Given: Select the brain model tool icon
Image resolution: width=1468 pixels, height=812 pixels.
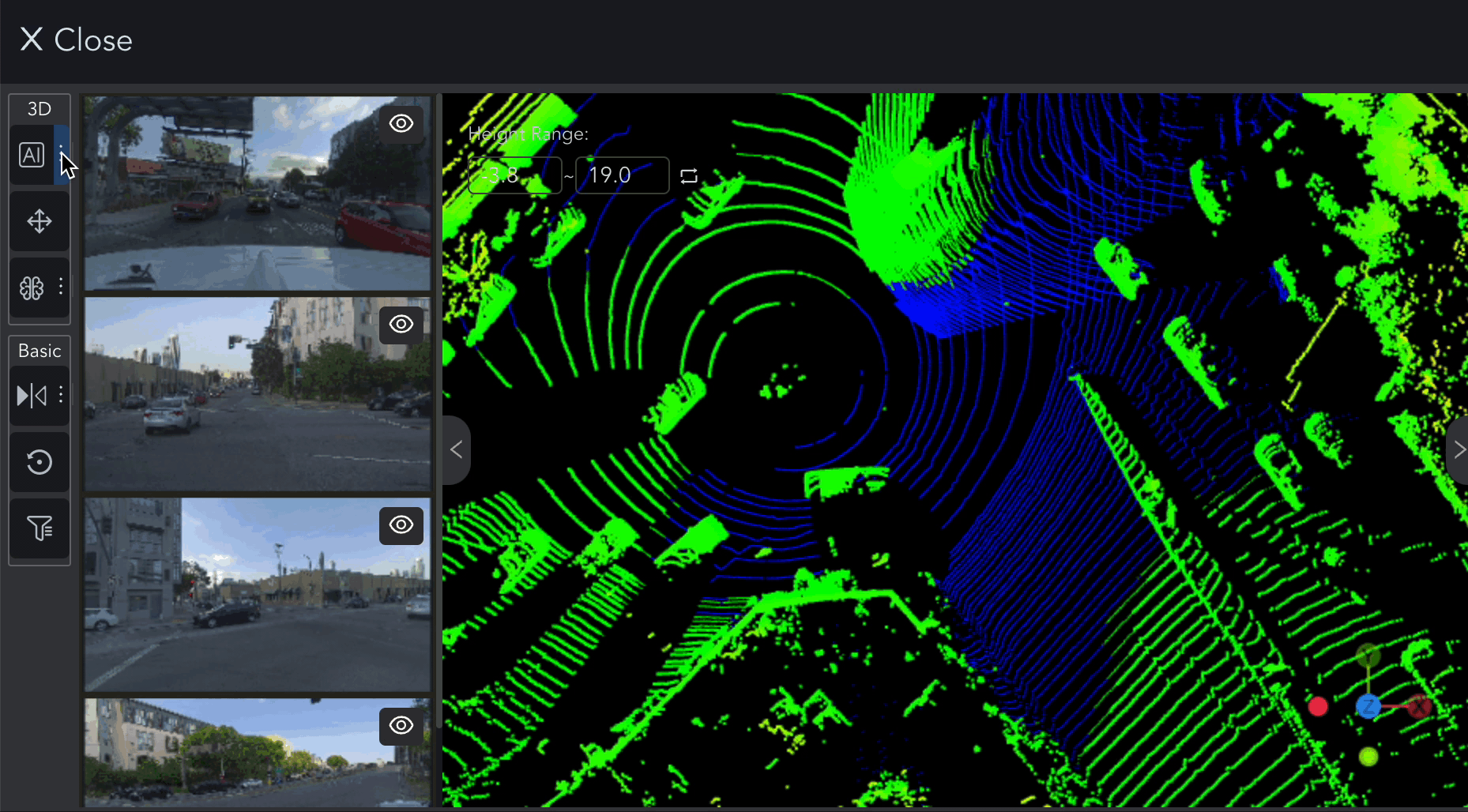Looking at the screenshot, I should 32,288.
